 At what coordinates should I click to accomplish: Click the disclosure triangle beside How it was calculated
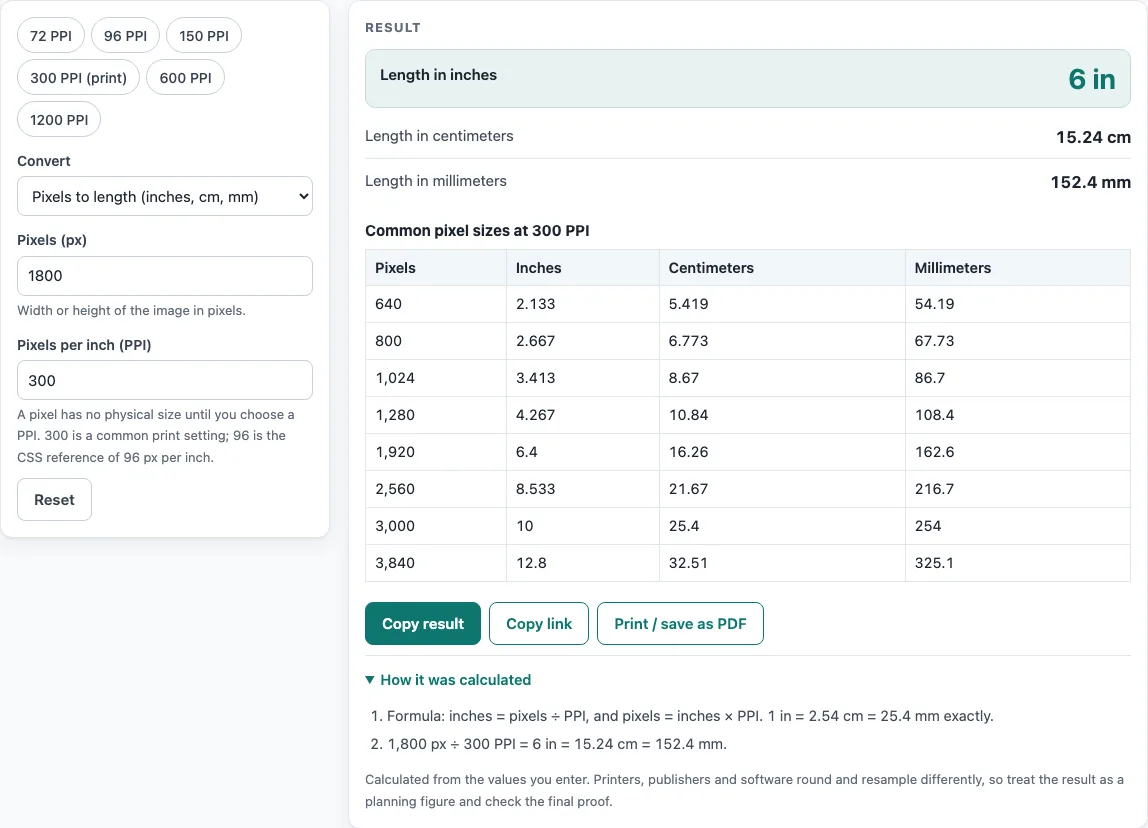point(370,680)
